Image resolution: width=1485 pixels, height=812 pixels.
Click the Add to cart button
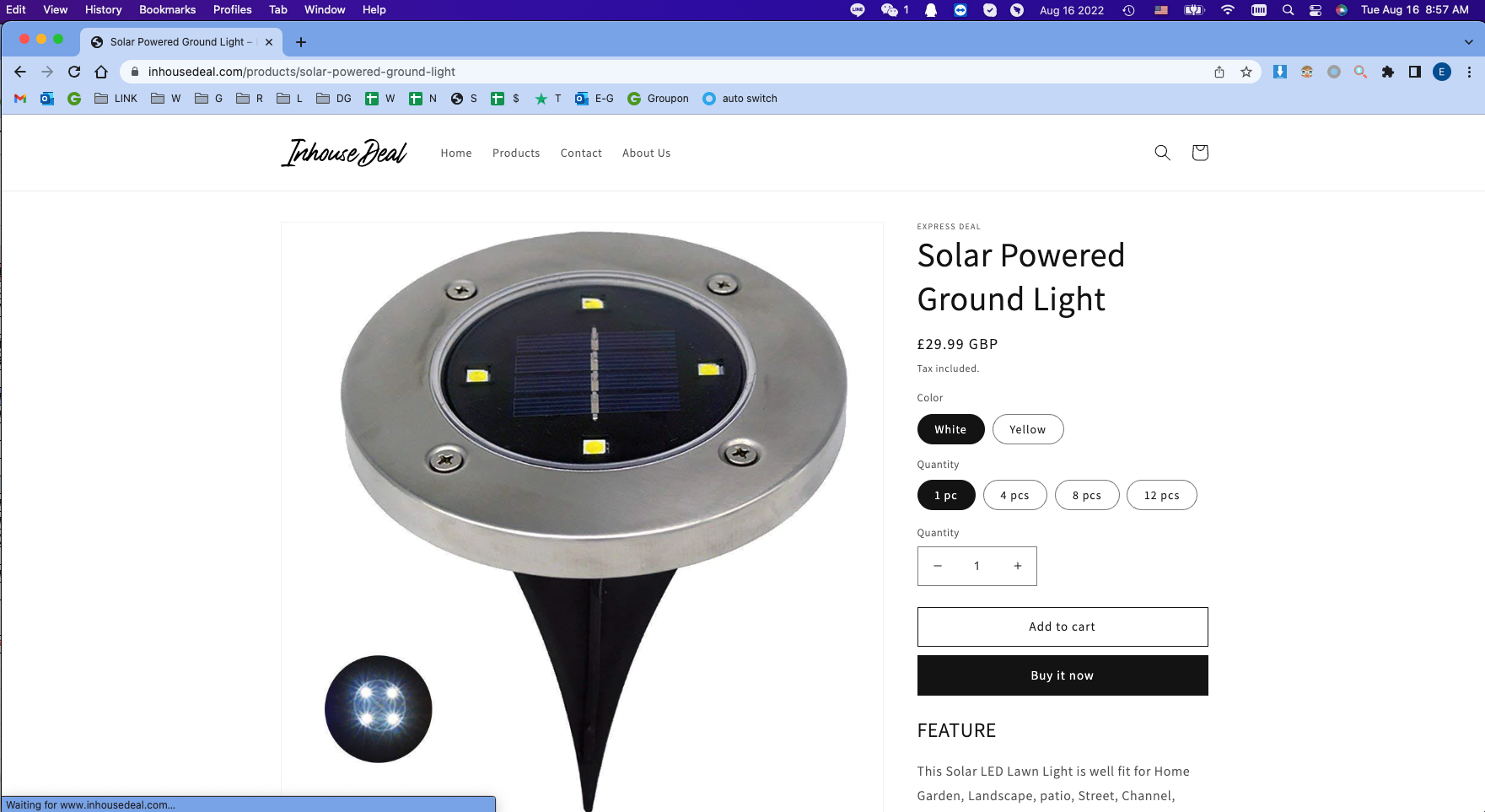point(1063,626)
